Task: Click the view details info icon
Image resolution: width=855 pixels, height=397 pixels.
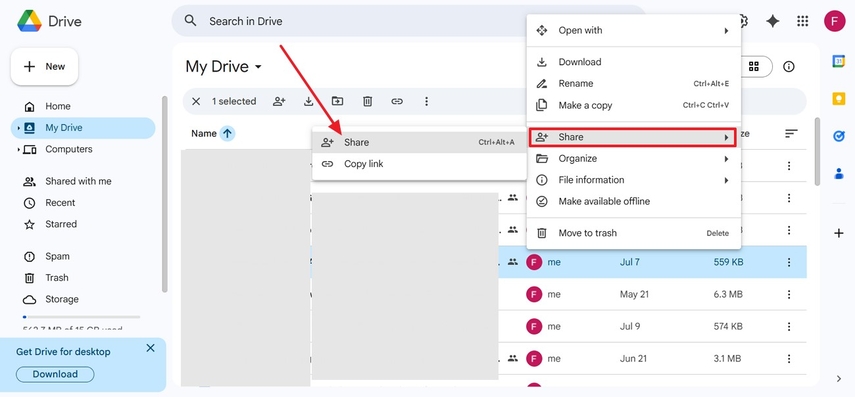Action: pyautogui.click(x=788, y=67)
